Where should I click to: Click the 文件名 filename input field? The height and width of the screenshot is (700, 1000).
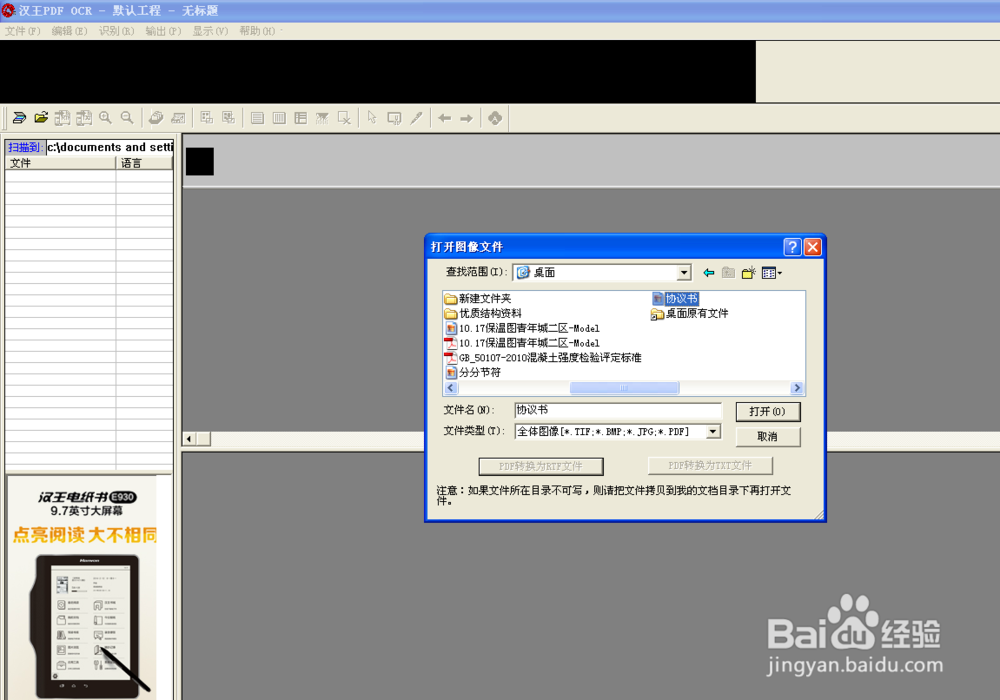tap(618, 410)
